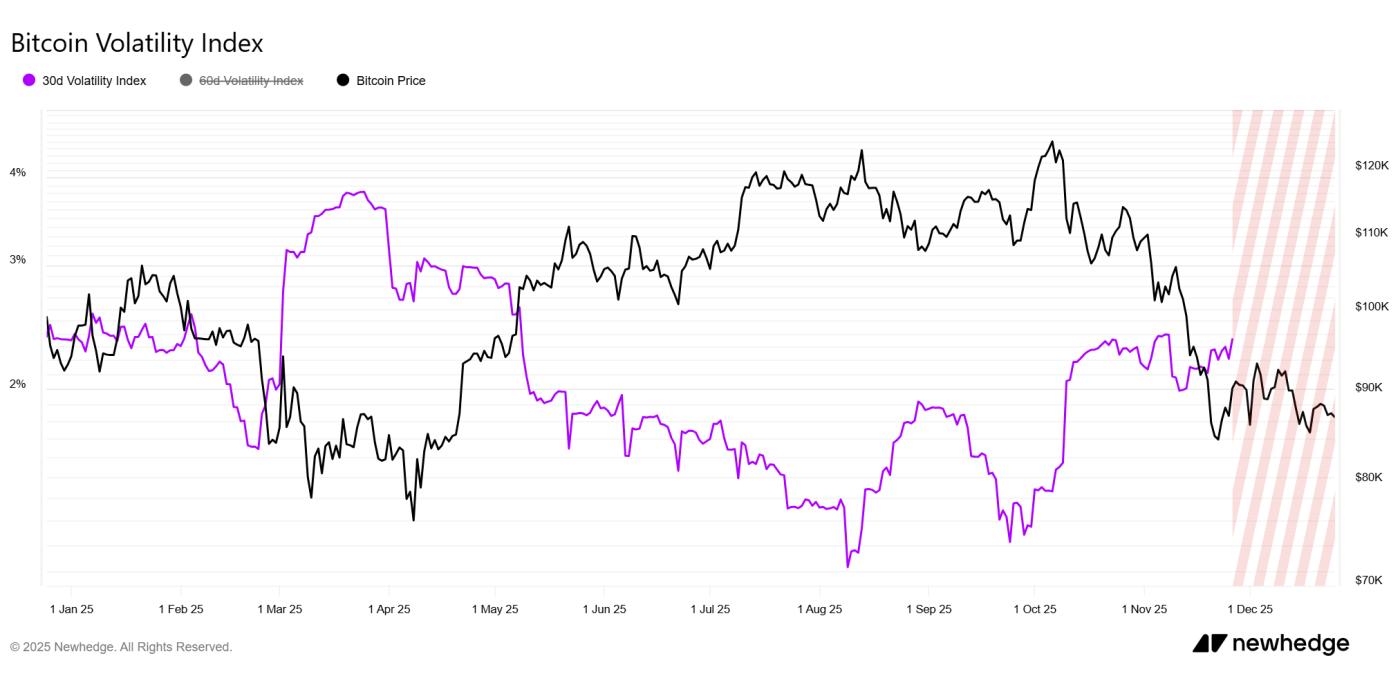Click the purple 30d Volatility Index legend dot
Viewport: 1400px width, 674px height.
(x=29, y=80)
